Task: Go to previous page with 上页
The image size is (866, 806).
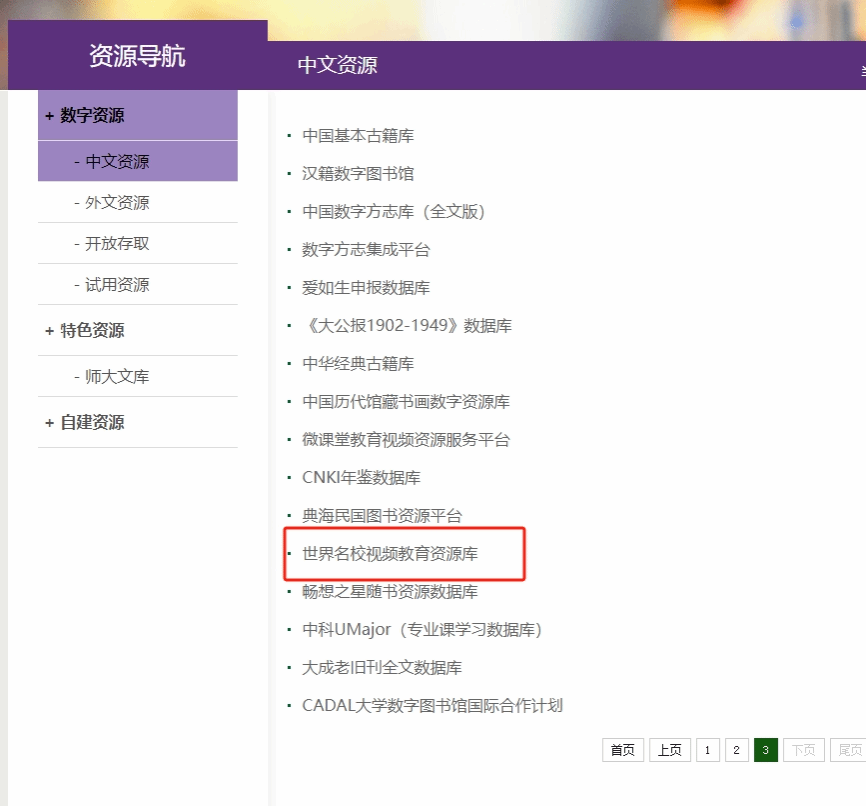Action: click(x=670, y=750)
